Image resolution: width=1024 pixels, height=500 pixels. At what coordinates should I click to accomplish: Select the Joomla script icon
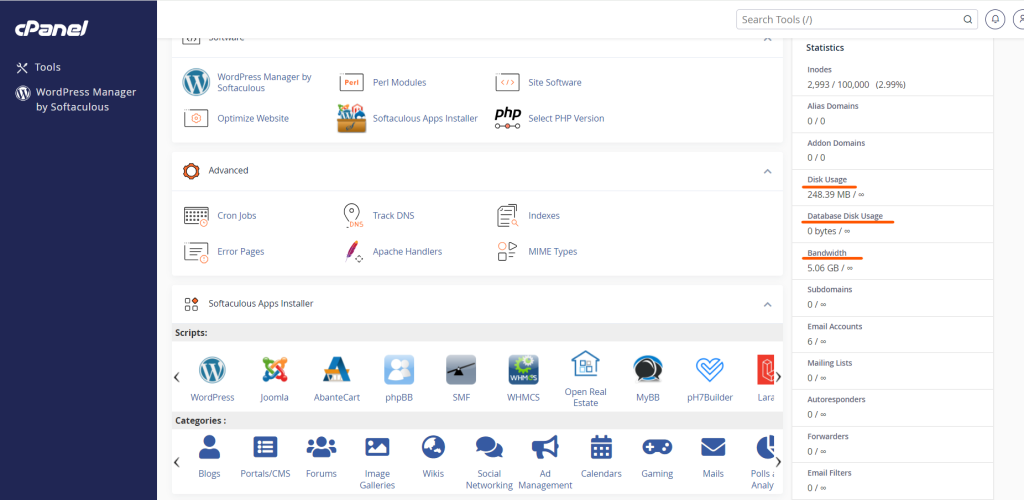point(274,369)
